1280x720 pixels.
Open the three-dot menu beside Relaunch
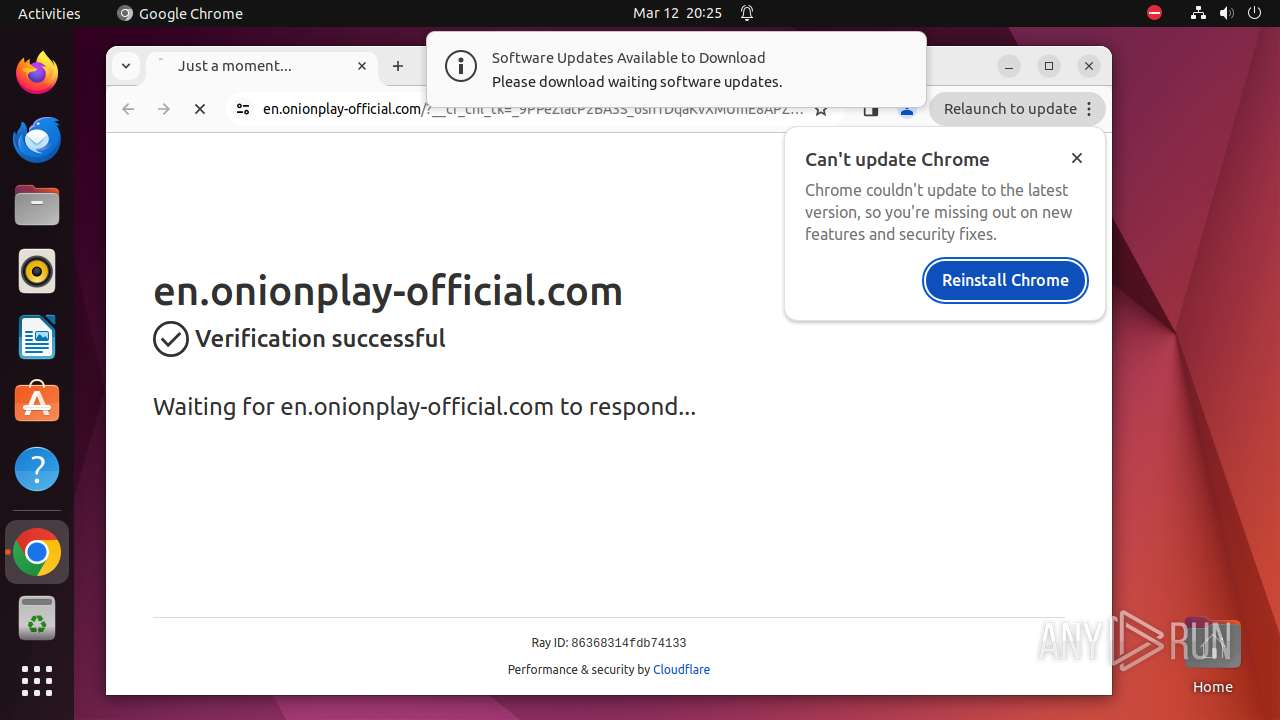tap(1090, 109)
